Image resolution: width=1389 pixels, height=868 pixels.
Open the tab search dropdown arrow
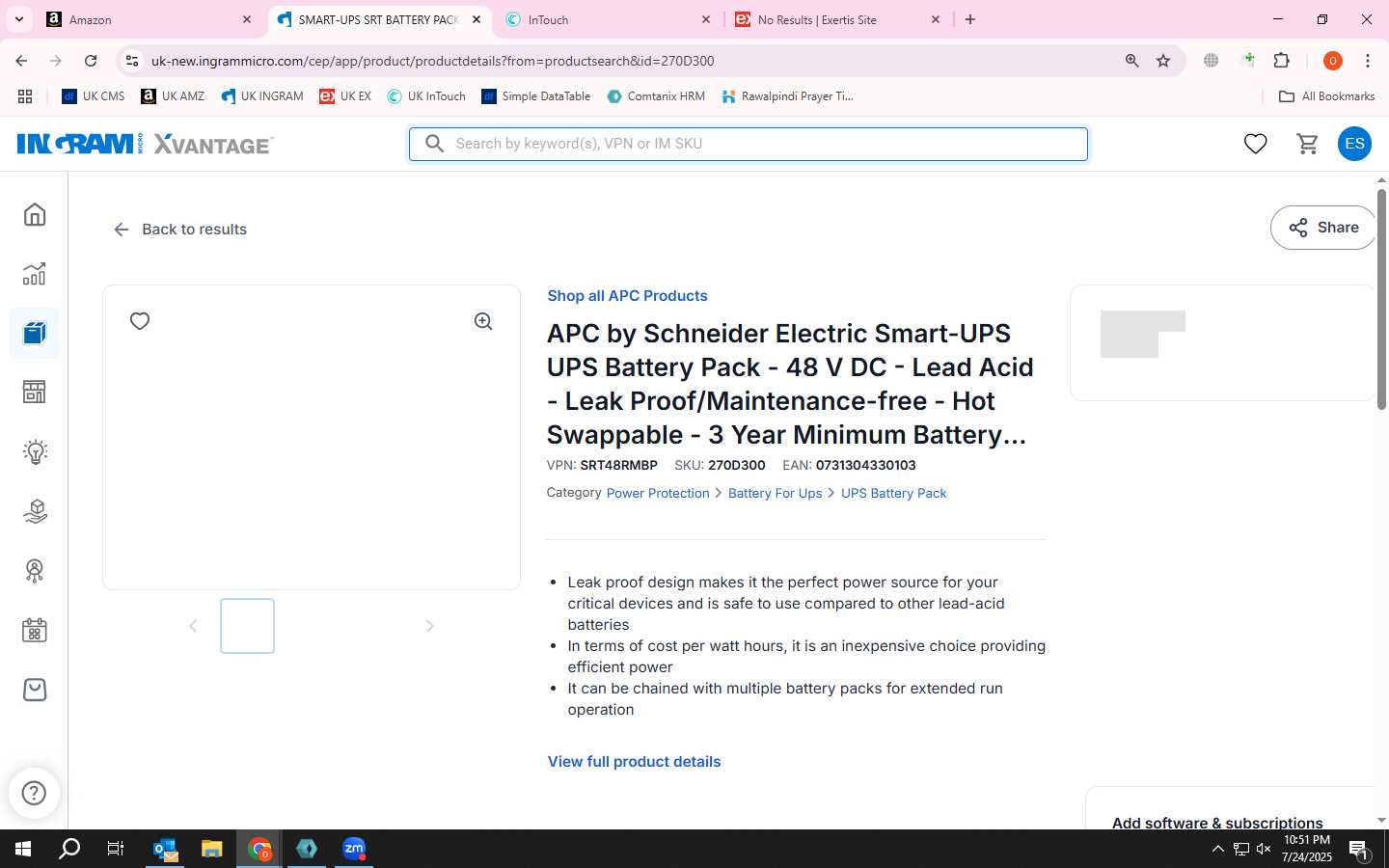(x=19, y=19)
